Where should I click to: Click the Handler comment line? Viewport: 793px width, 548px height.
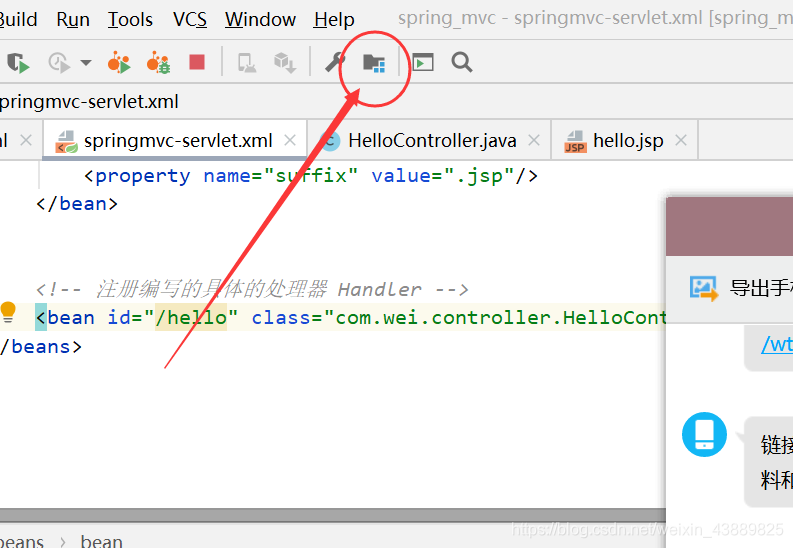pos(252,289)
